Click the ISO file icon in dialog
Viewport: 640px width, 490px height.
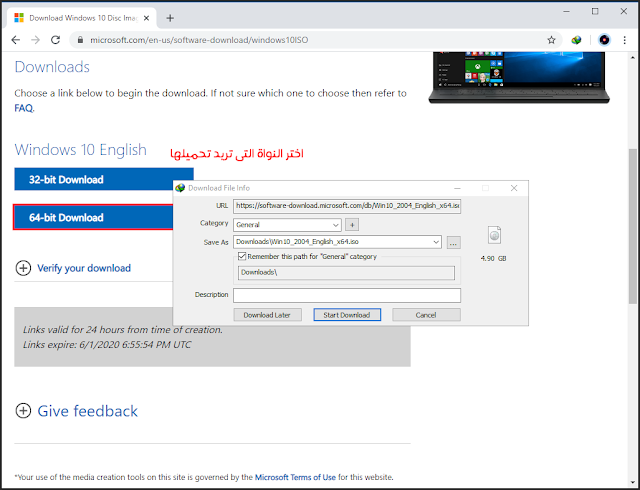click(x=494, y=235)
